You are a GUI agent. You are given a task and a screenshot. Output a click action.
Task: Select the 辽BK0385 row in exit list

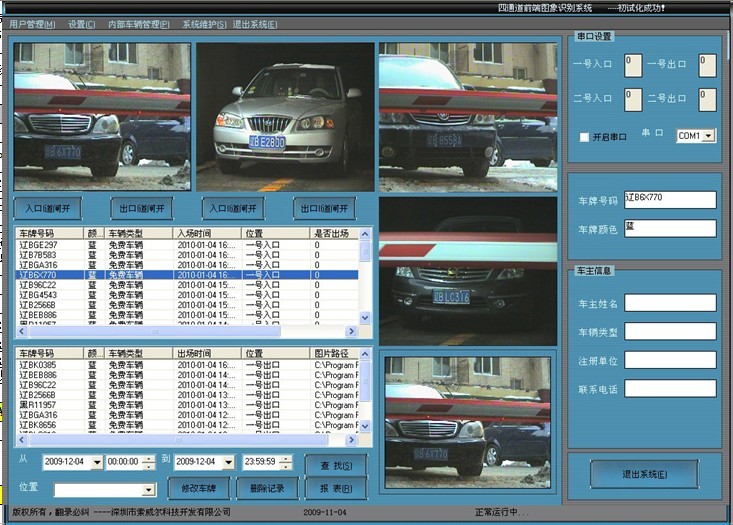point(40,365)
